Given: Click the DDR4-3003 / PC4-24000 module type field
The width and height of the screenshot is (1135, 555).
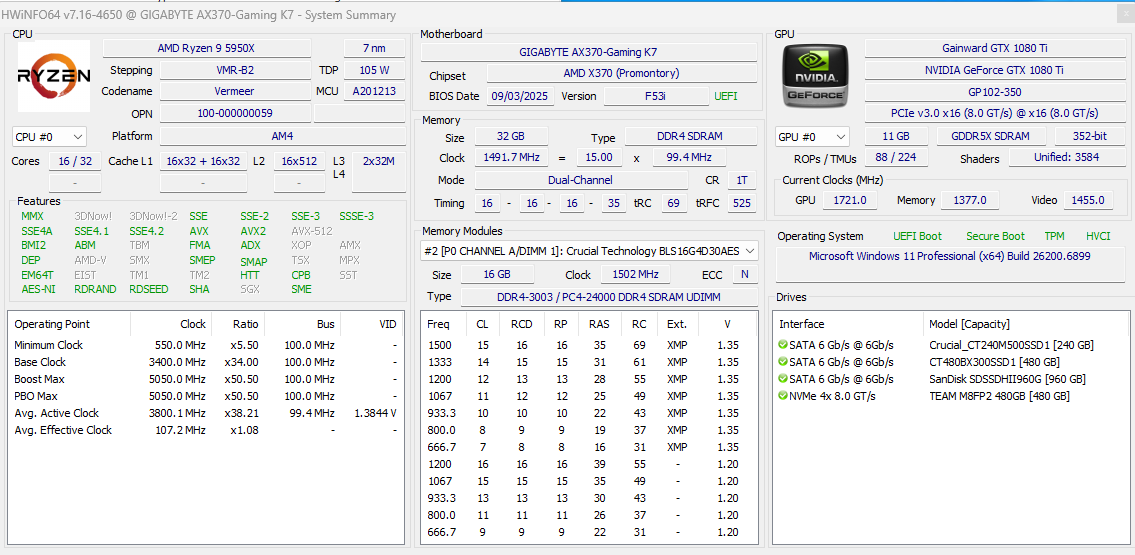Looking at the screenshot, I should click(x=609, y=297).
